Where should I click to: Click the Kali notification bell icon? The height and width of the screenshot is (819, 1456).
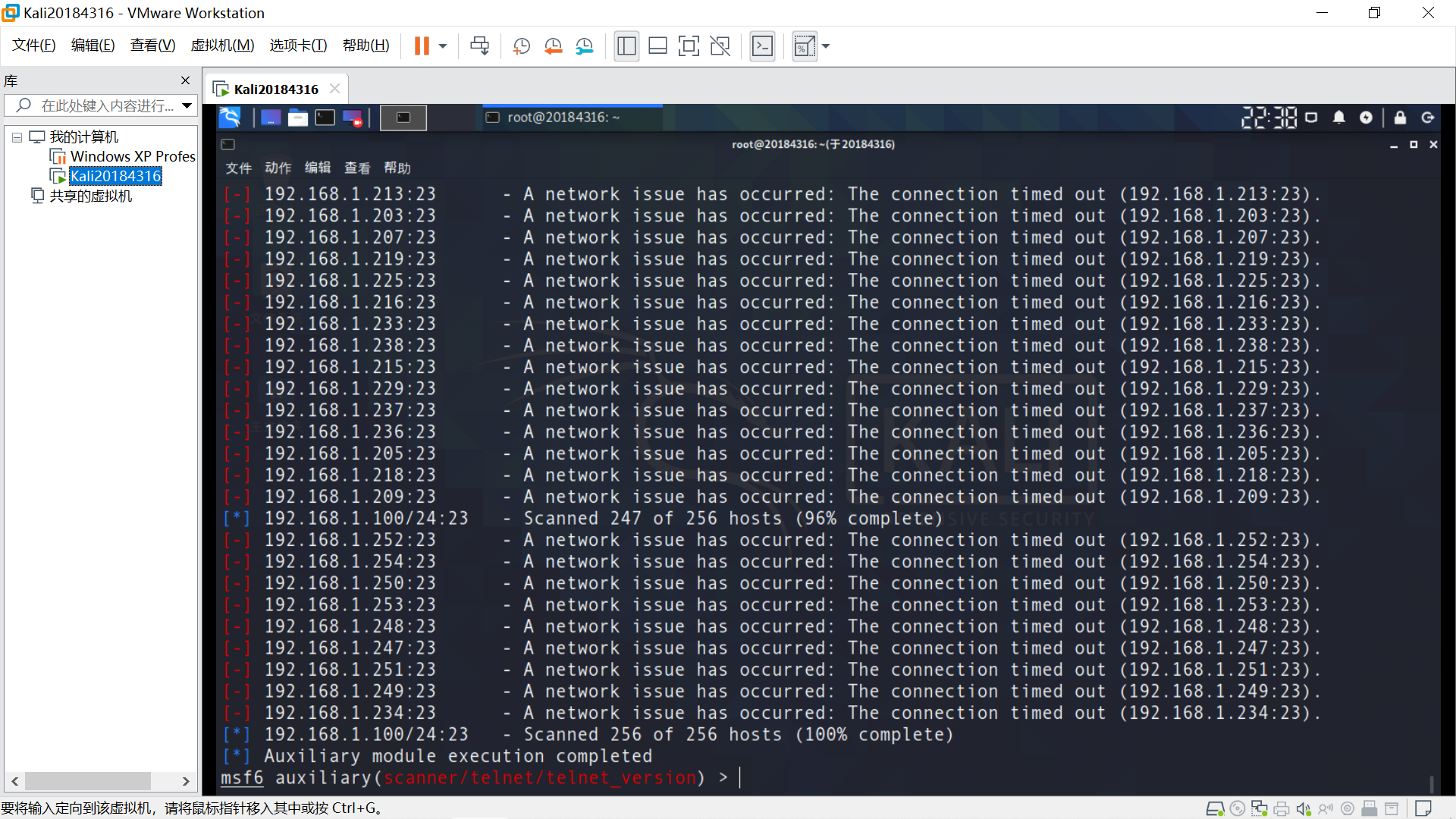tap(1338, 118)
